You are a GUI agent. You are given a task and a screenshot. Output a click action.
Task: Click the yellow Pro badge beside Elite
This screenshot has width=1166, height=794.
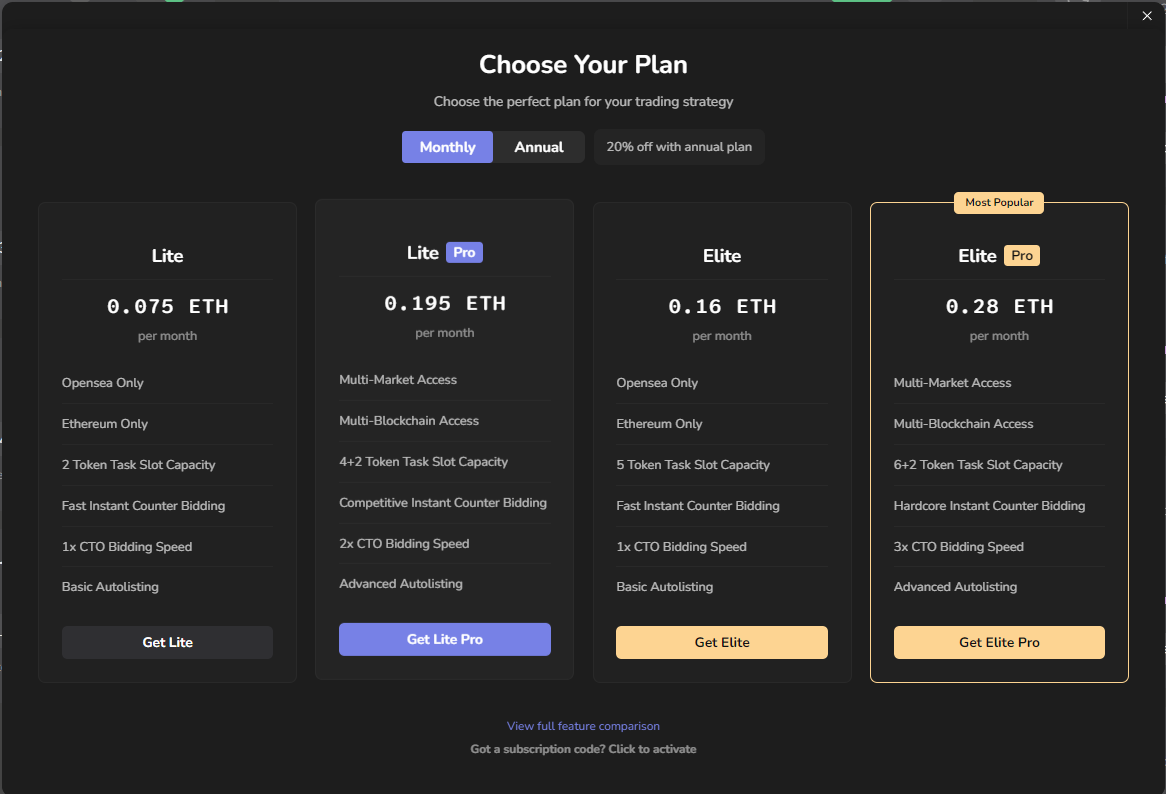[x=1022, y=256]
